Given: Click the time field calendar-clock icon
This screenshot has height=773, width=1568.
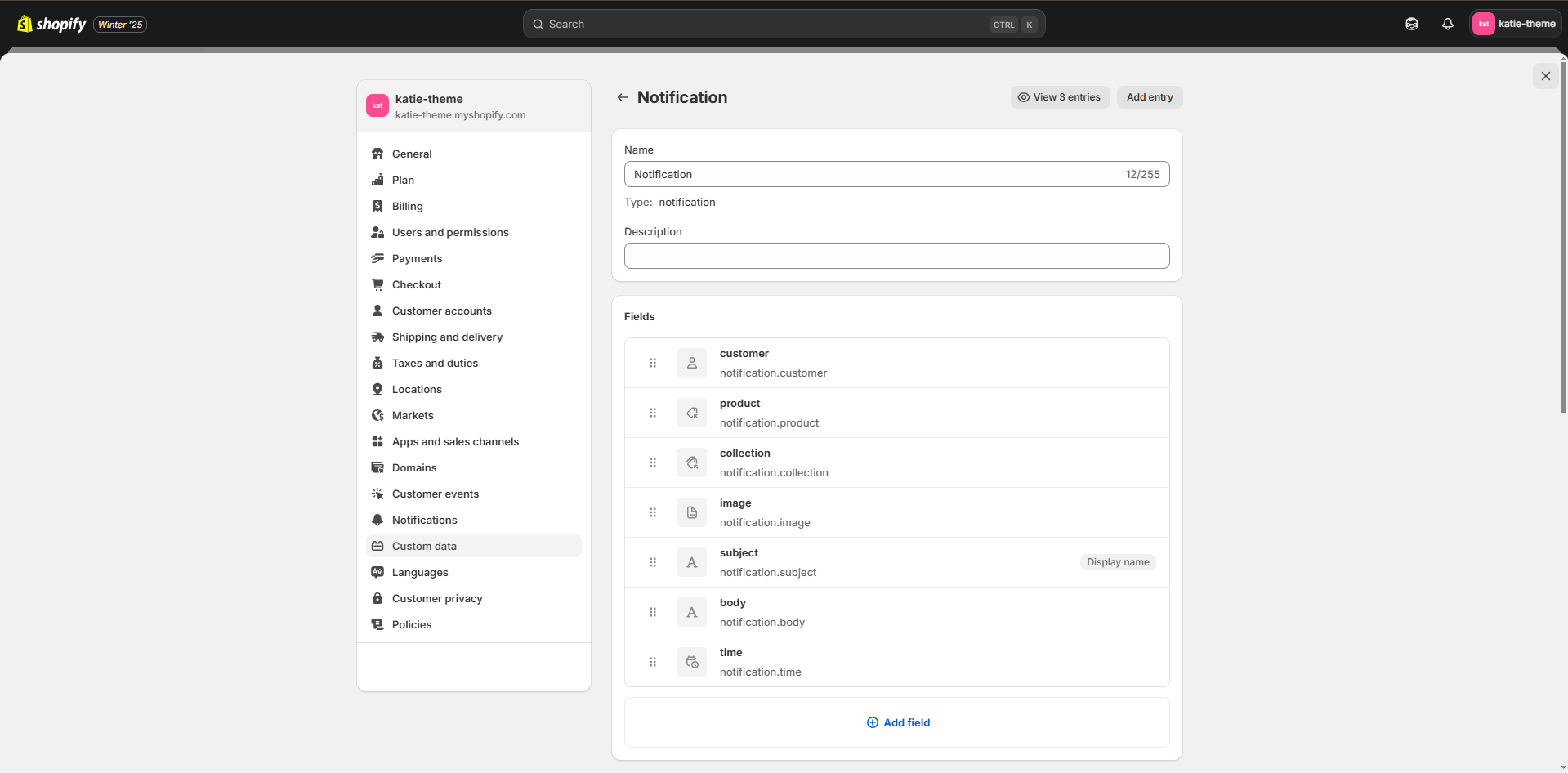Looking at the screenshot, I should click(691, 662).
